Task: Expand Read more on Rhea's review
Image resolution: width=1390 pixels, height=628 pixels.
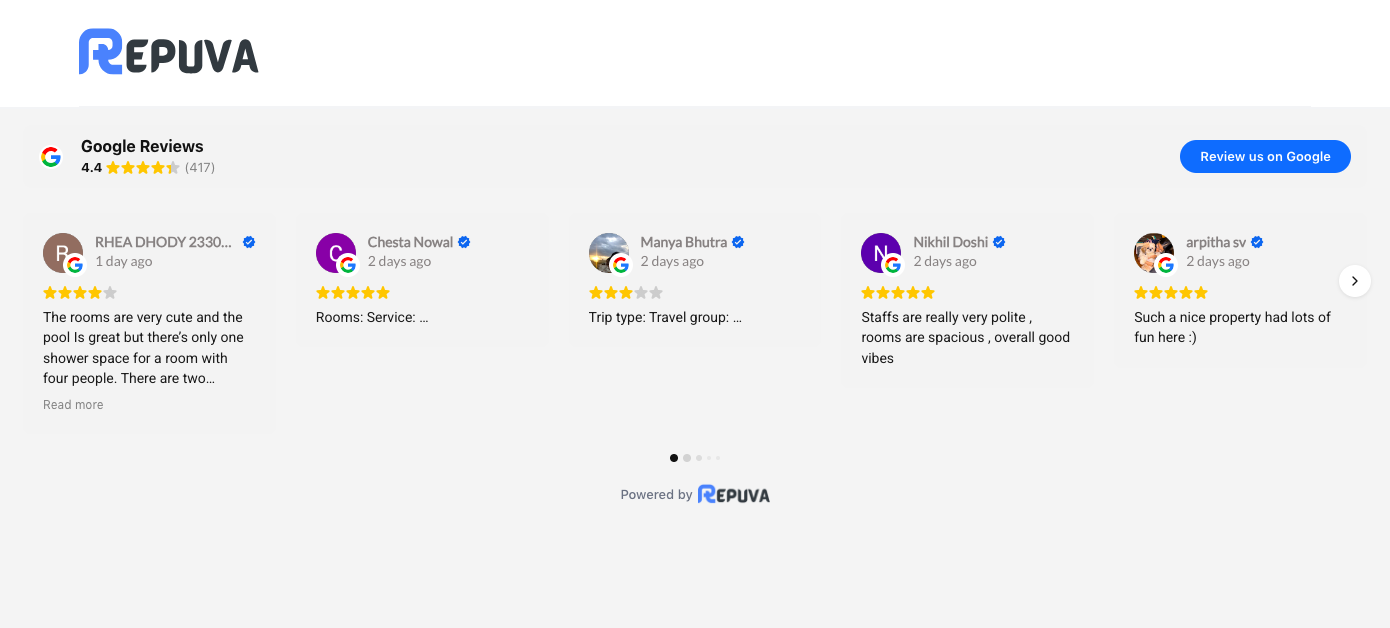Action: 73,405
